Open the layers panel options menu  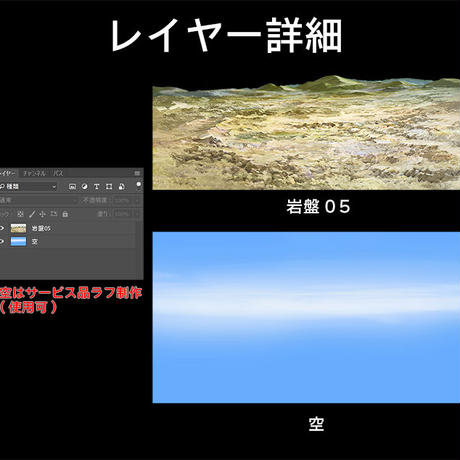(x=137, y=173)
